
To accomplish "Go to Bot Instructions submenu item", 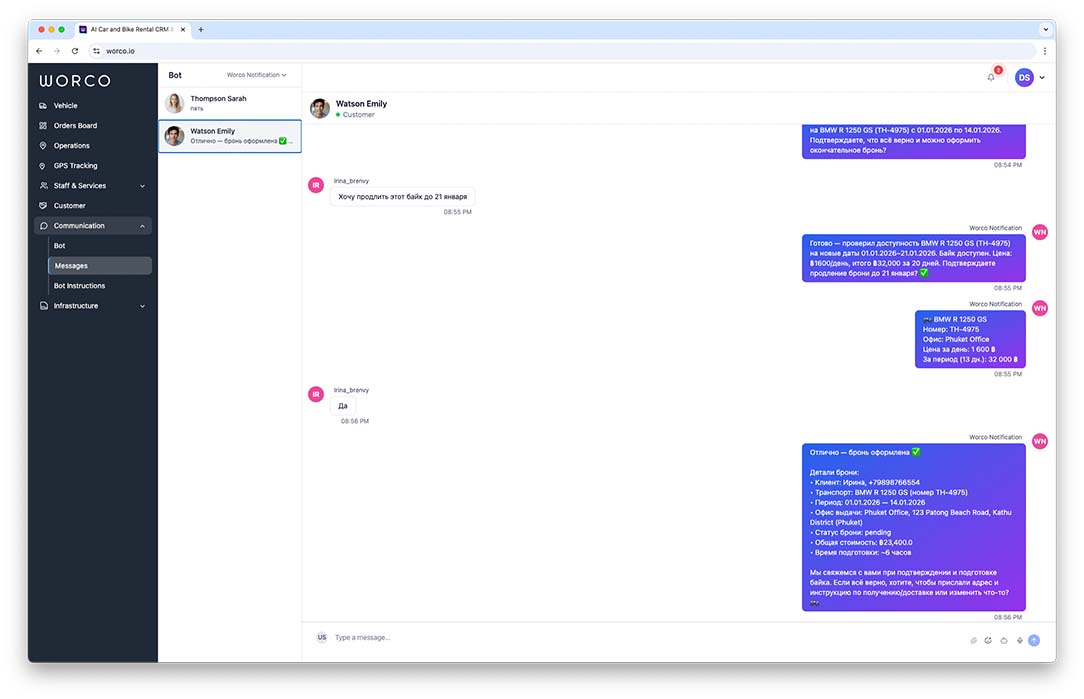I will 79,286.
